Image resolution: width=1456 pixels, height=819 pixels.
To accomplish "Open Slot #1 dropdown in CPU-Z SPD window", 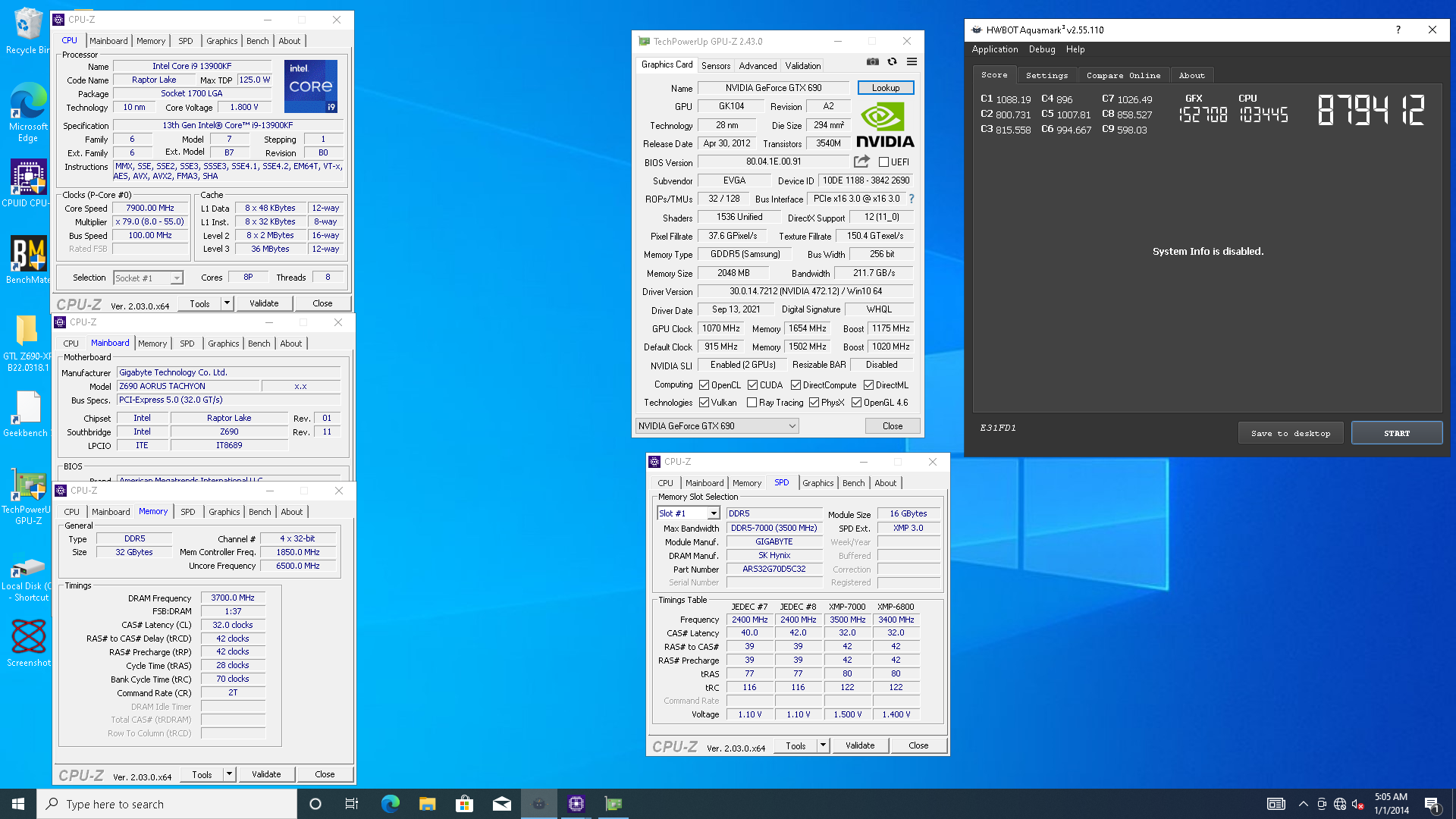I will tap(688, 513).
